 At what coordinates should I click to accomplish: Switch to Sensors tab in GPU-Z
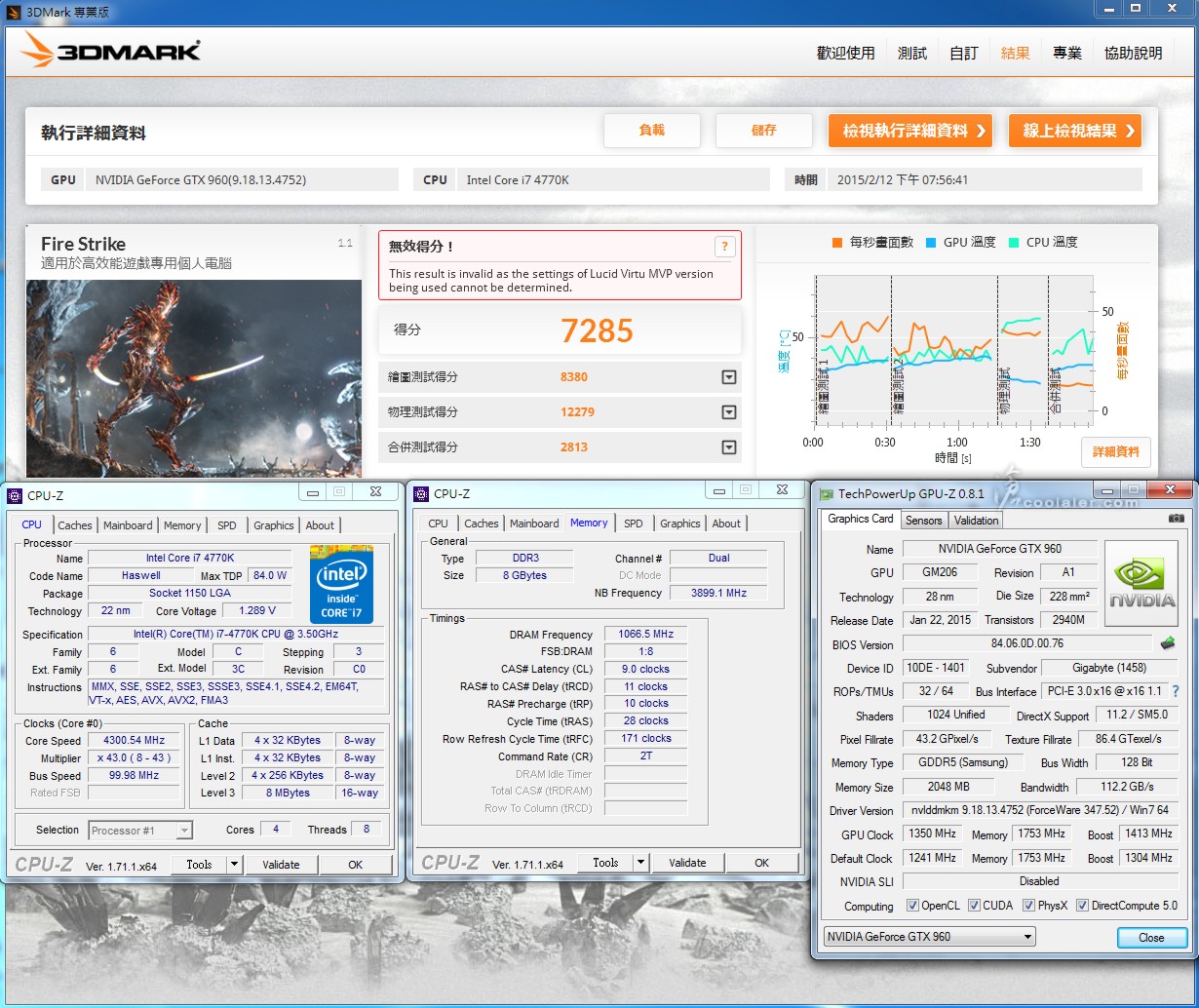pos(924,521)
